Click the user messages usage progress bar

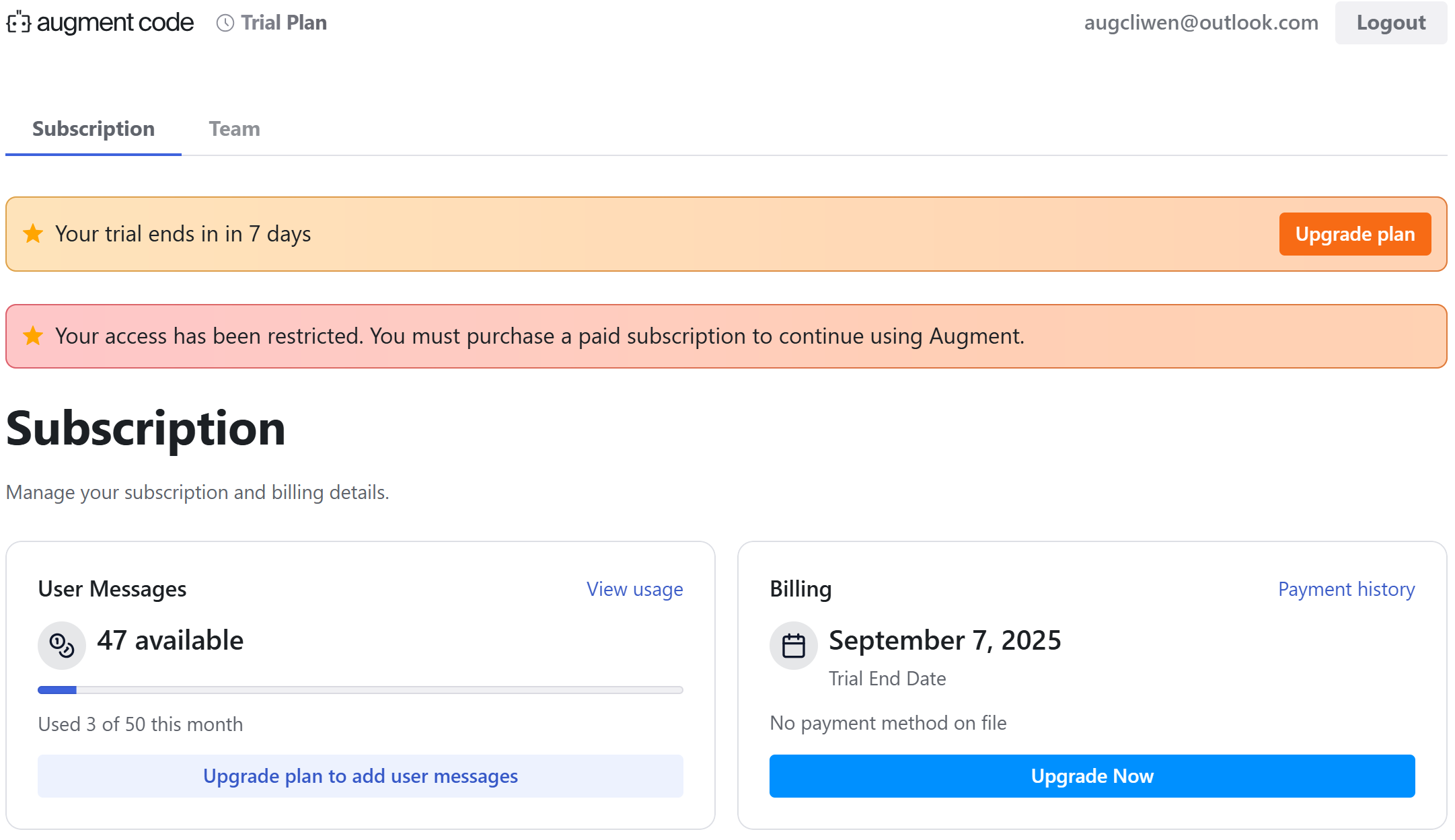(x=361, y=690)
